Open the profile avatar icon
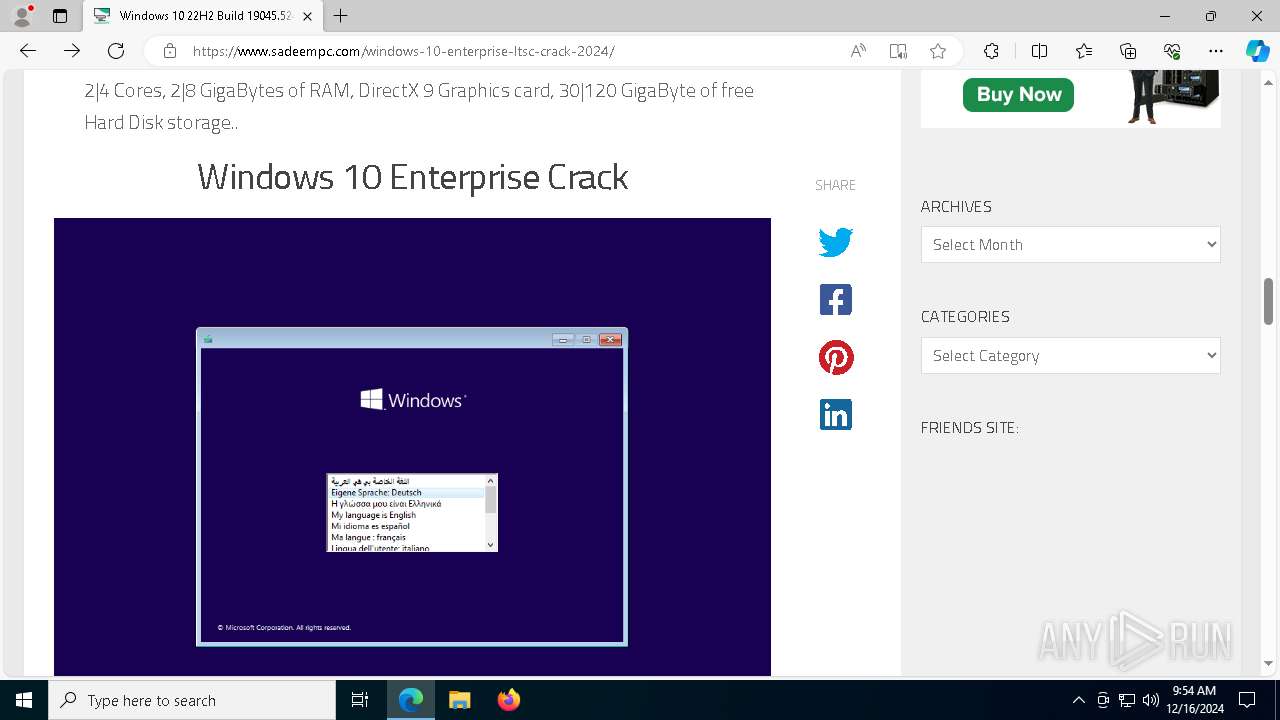The image size is (1280, 720). pos(22,16)
